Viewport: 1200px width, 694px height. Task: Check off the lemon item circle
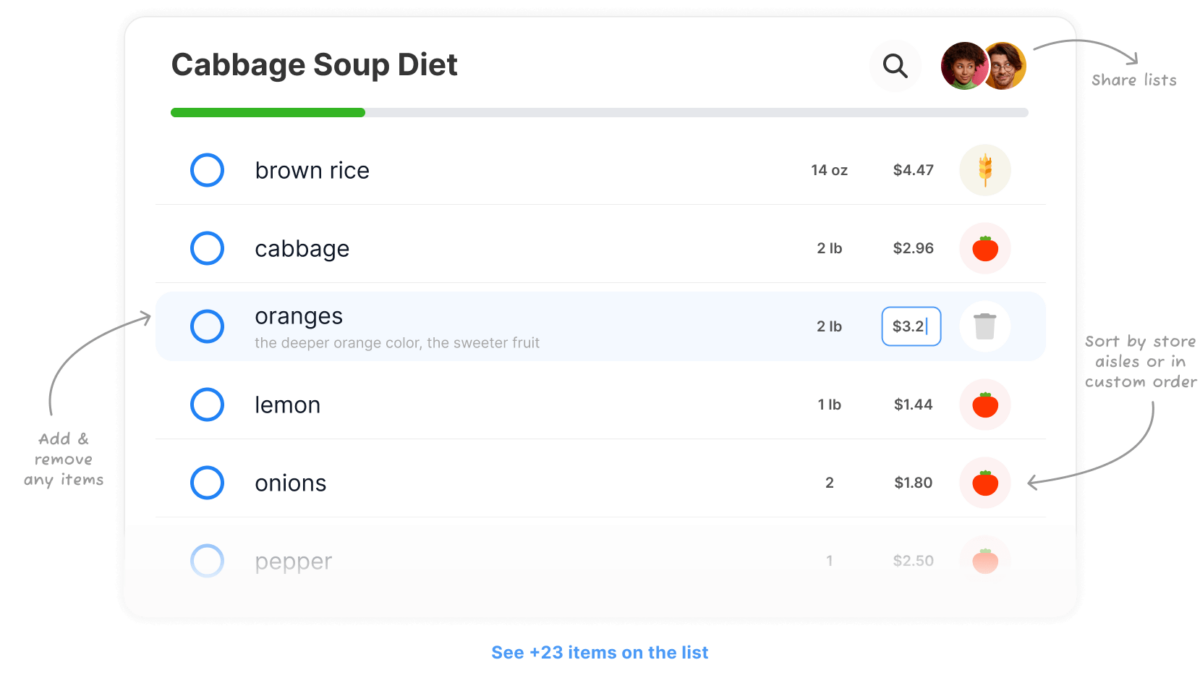pos(207,405)
